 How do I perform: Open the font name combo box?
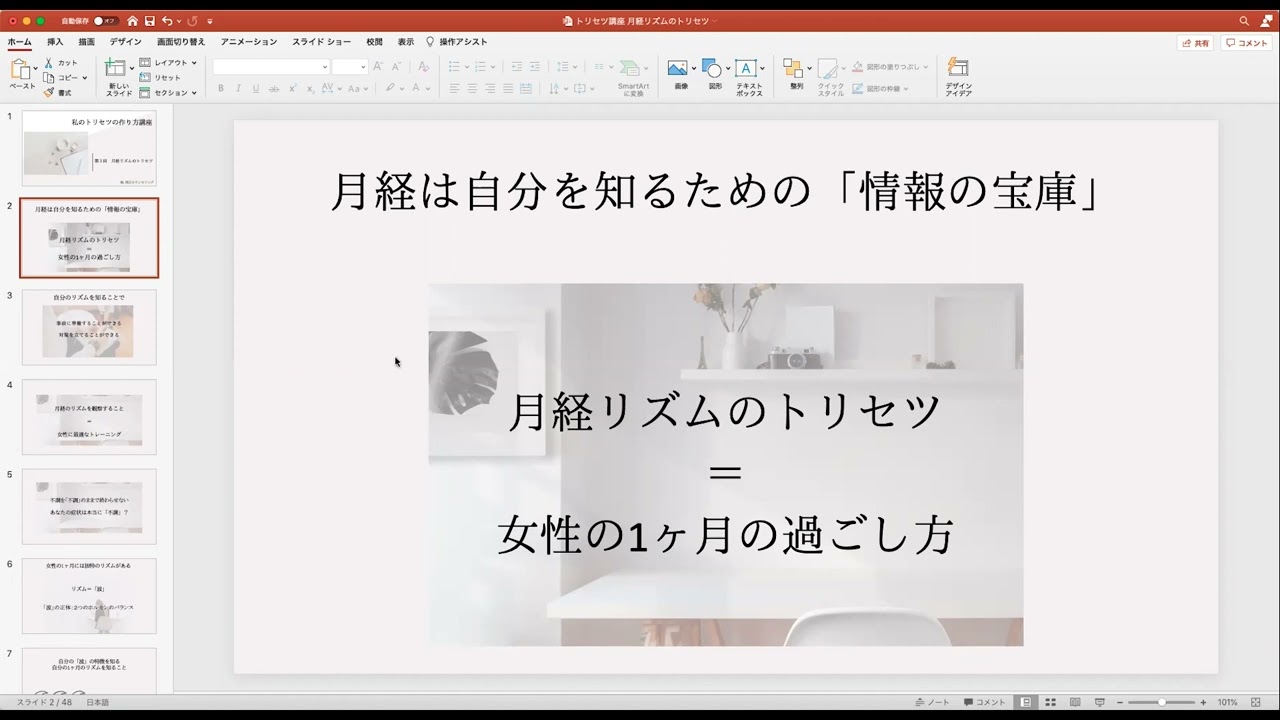coord(270,66)
